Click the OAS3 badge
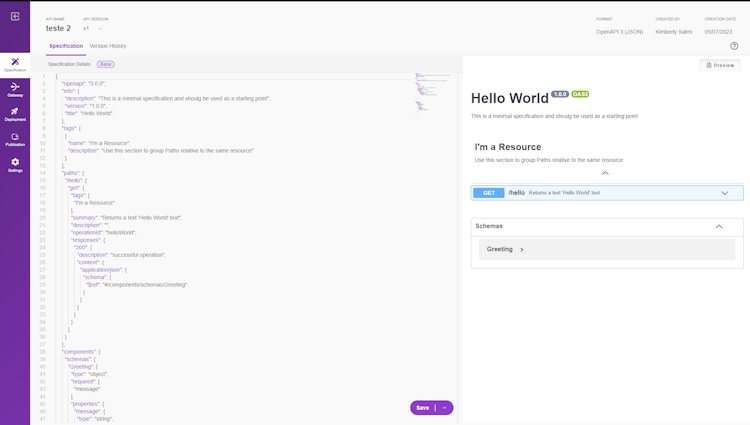Image resolution: width=750 pixels, height=425 pixels. pos(580,94)
